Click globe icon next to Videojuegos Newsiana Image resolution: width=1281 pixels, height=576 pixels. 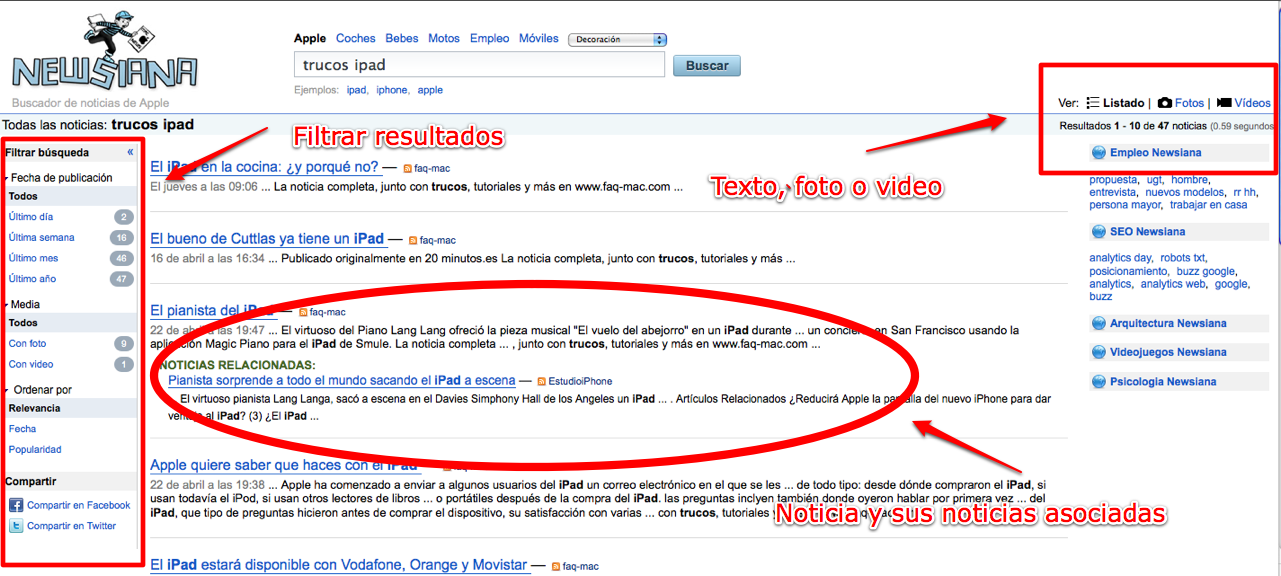click(1099, 353)
